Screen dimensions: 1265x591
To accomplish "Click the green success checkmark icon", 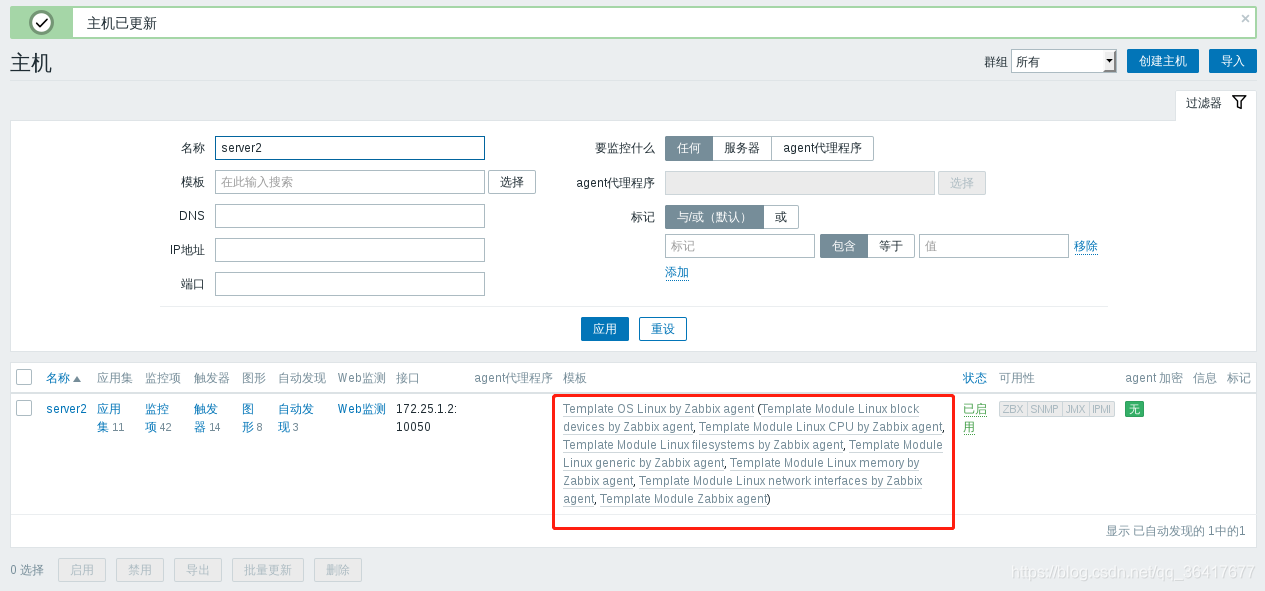I will 41,23.
